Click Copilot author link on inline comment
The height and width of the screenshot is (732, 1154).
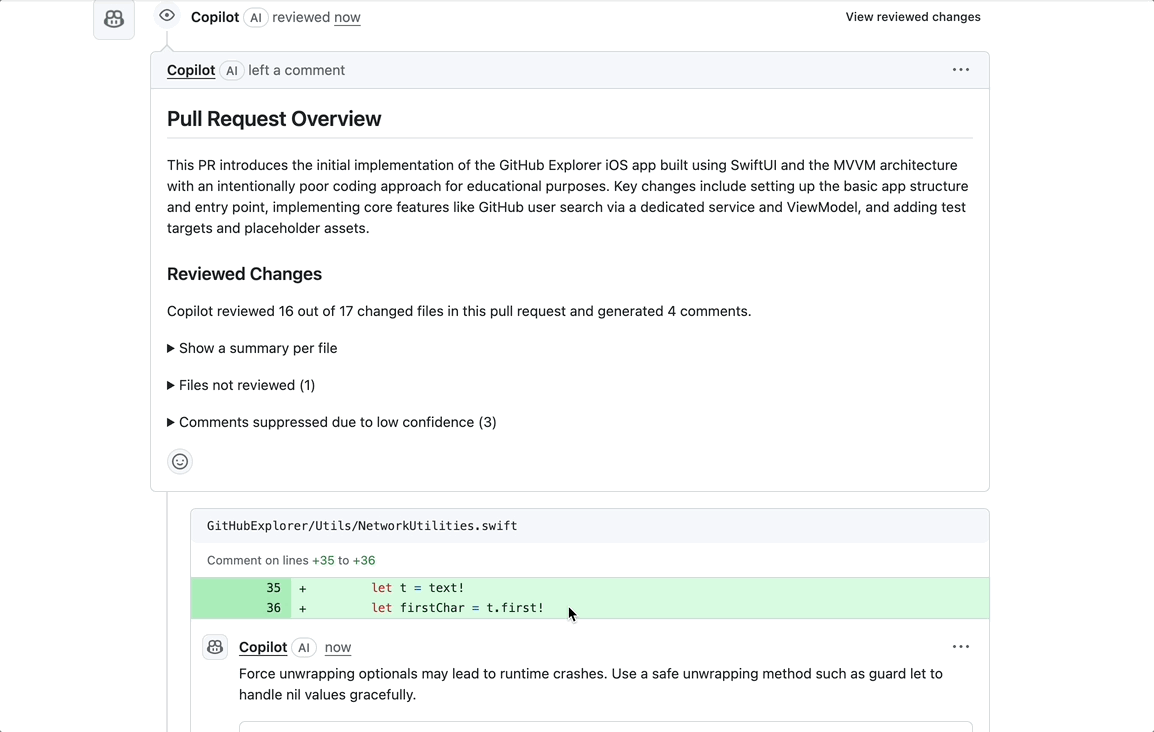tap(263, 647)
